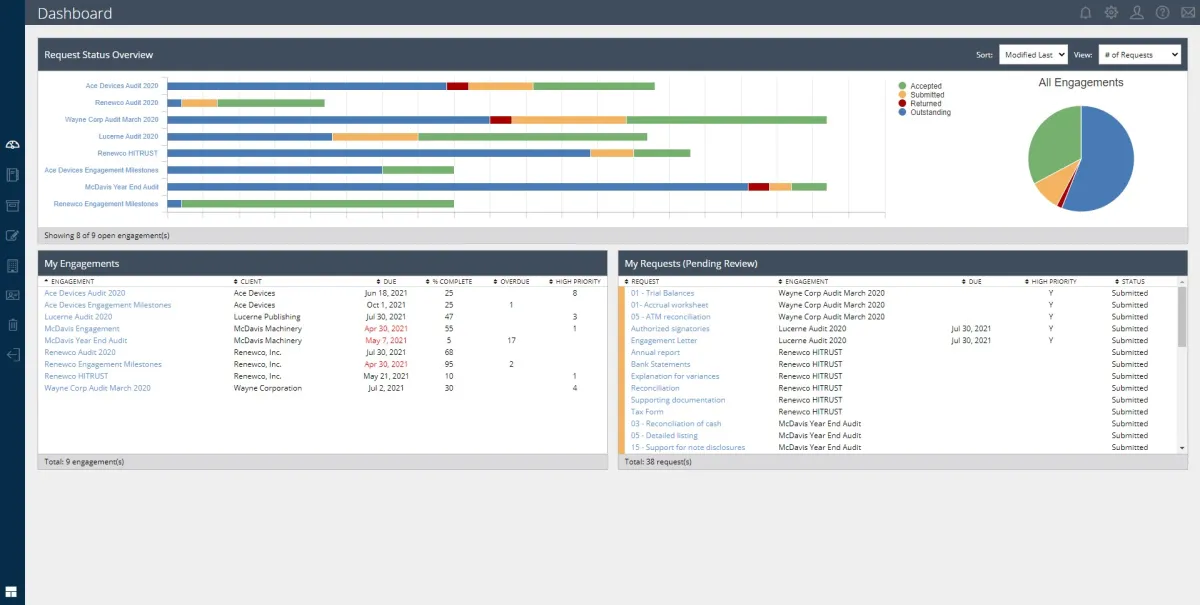The image size is (1200, 605).
Task: Click blue Outstanding bar for McDavis Year End Audit
Action: 457,187
